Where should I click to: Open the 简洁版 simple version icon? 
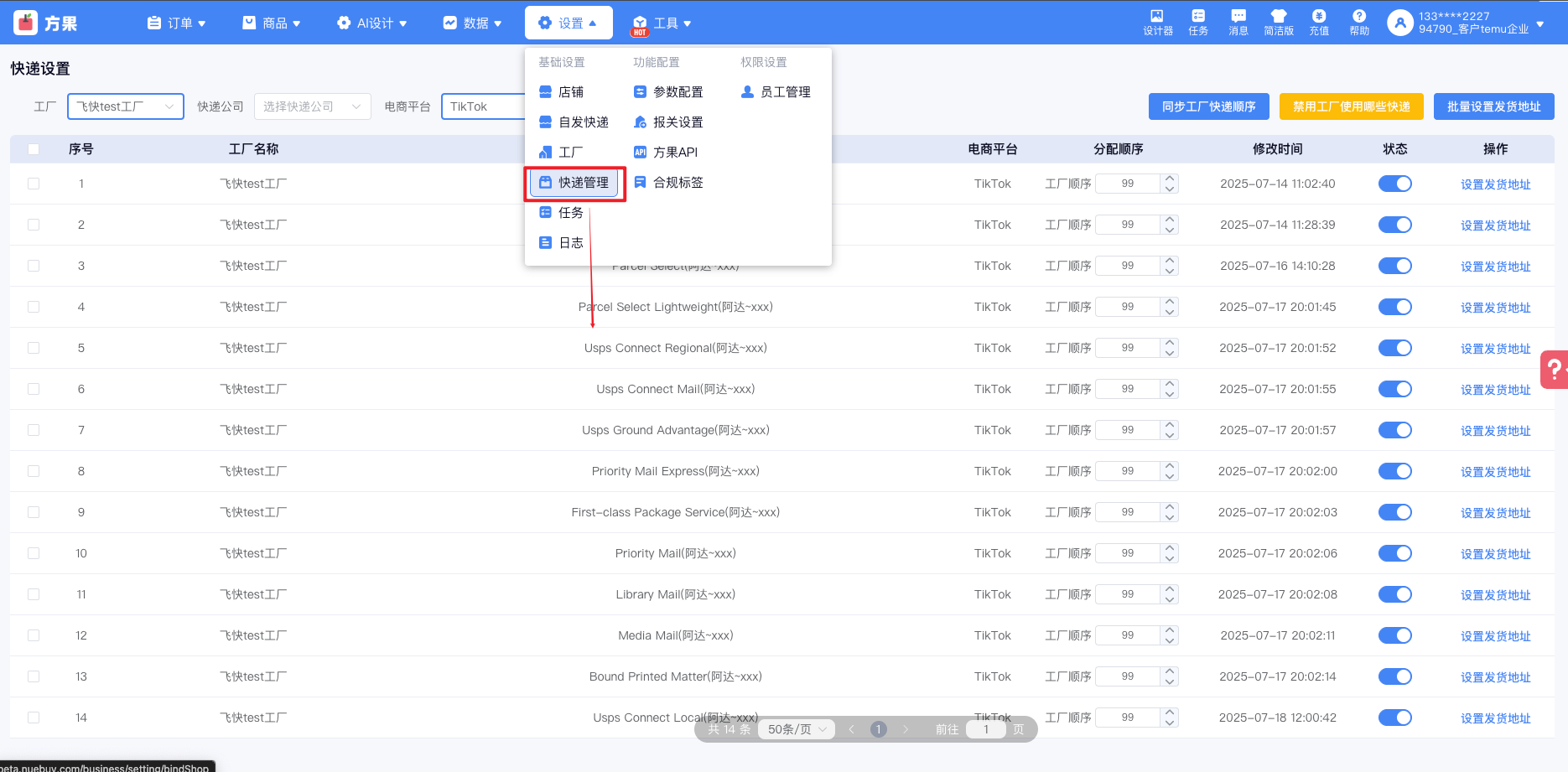1278,22
